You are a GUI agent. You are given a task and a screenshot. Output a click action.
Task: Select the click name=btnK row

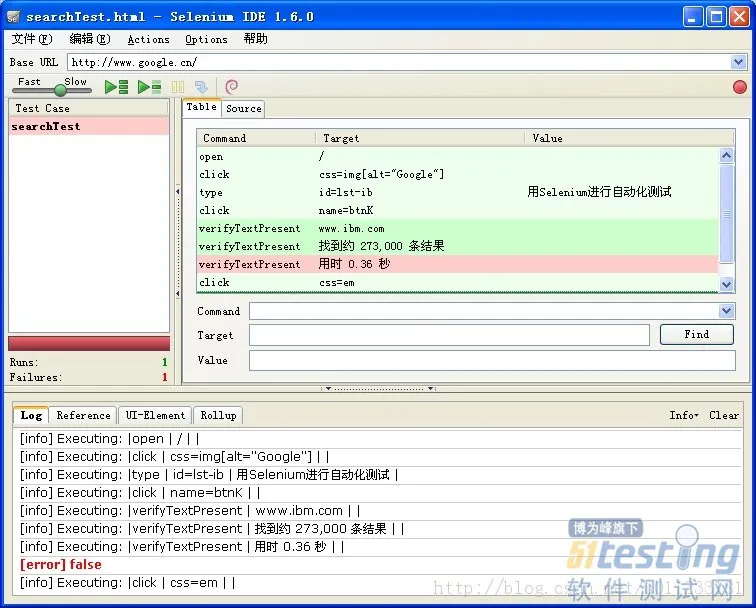(458, 210)
